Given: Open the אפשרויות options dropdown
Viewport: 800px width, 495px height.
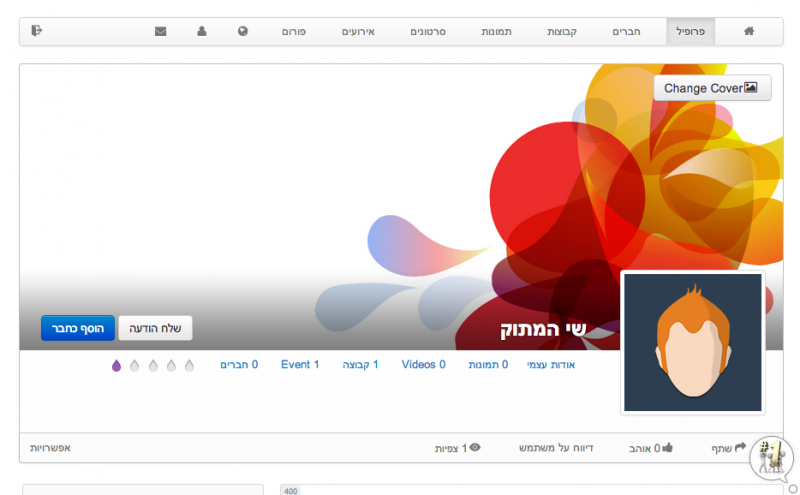Looking at the screenshot, I should (x=50, y=448).
